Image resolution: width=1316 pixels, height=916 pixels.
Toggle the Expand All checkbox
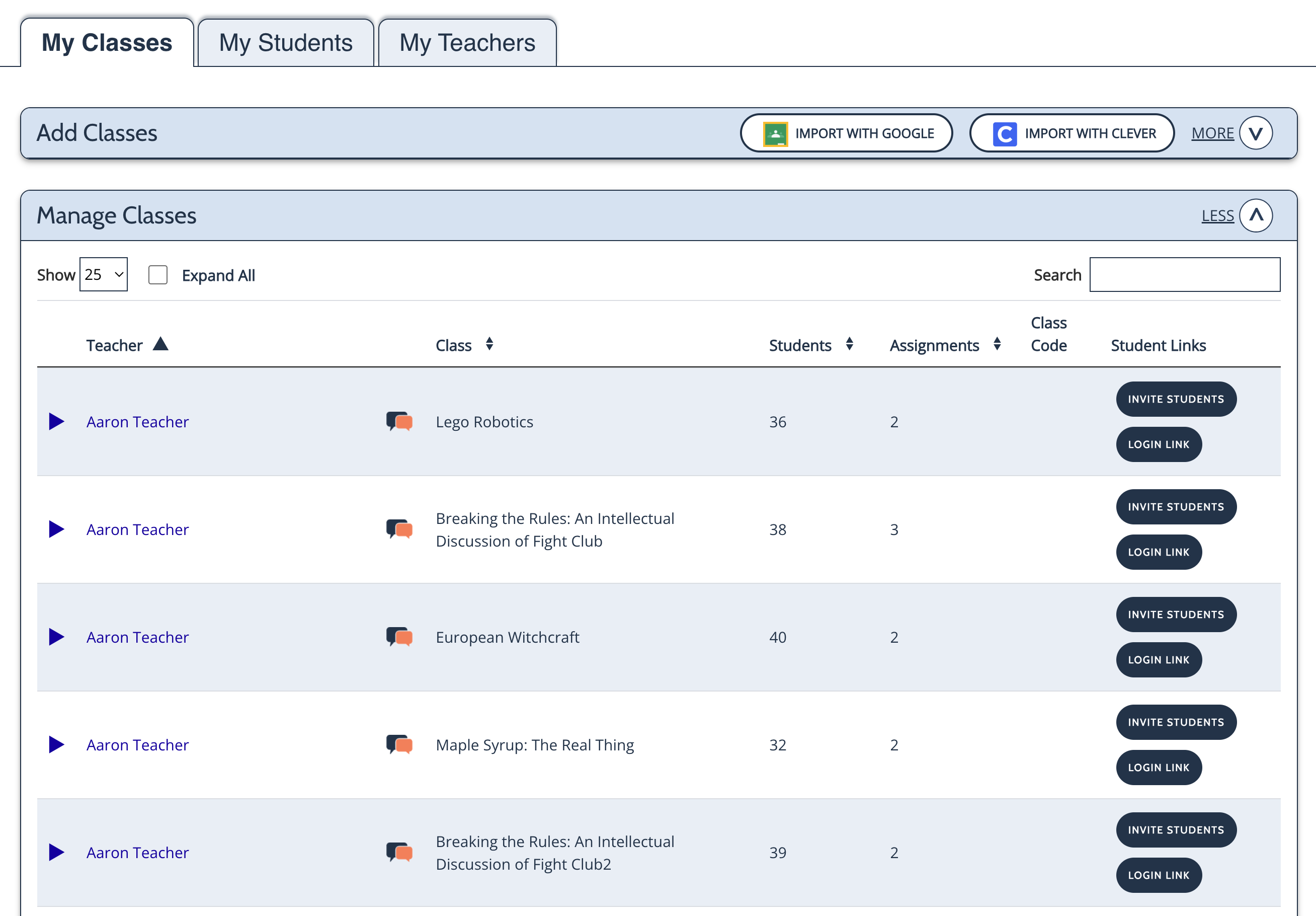coord(157,275)
